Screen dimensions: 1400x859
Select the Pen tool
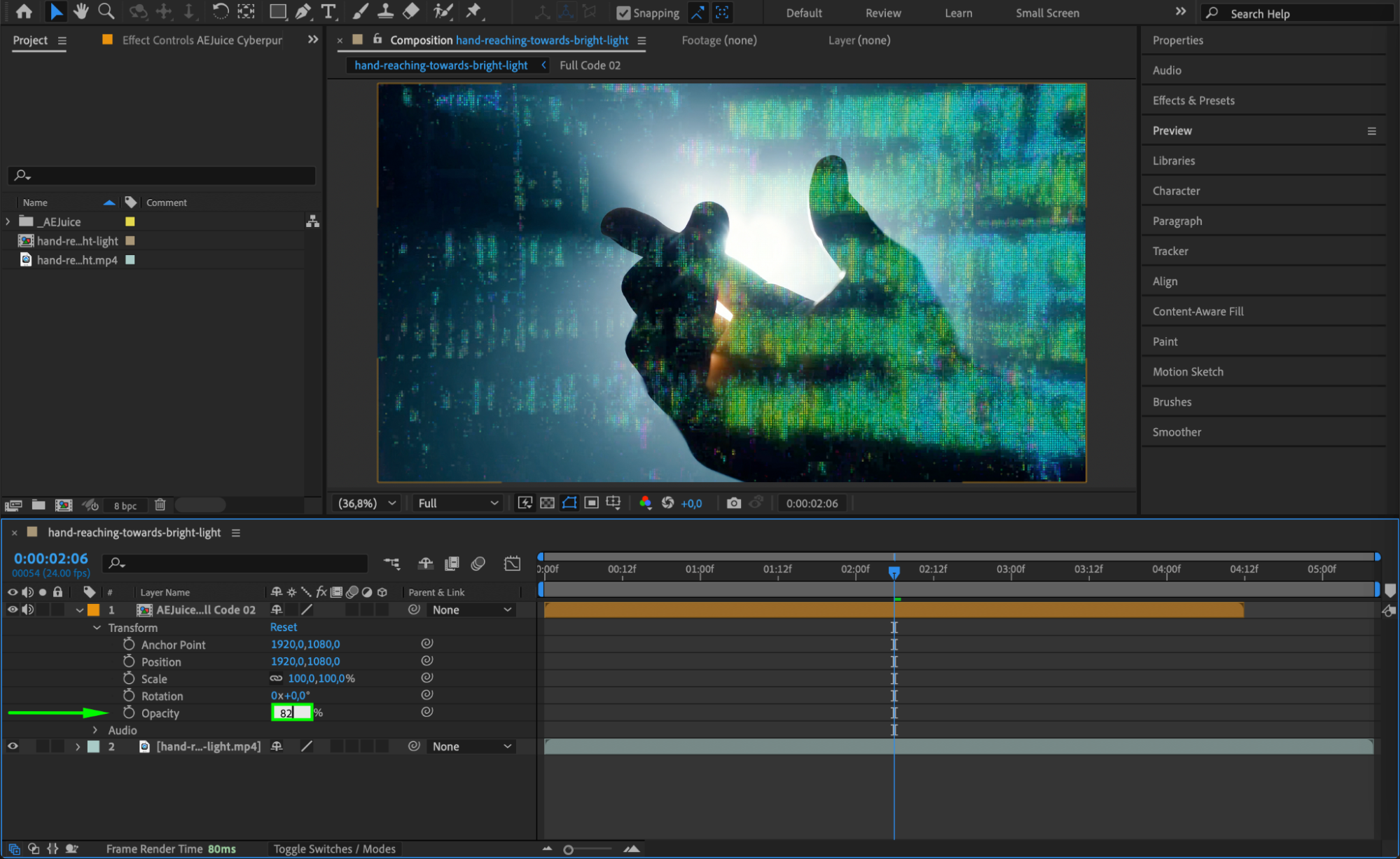(303, 11)
